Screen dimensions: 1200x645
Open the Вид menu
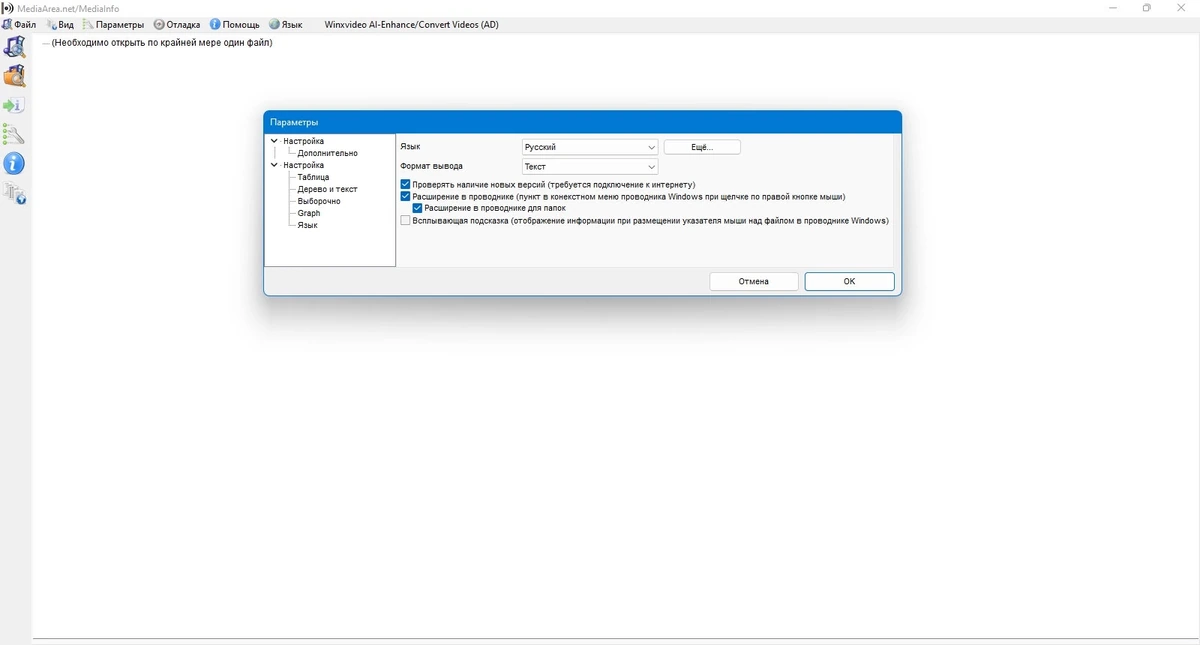60,24
